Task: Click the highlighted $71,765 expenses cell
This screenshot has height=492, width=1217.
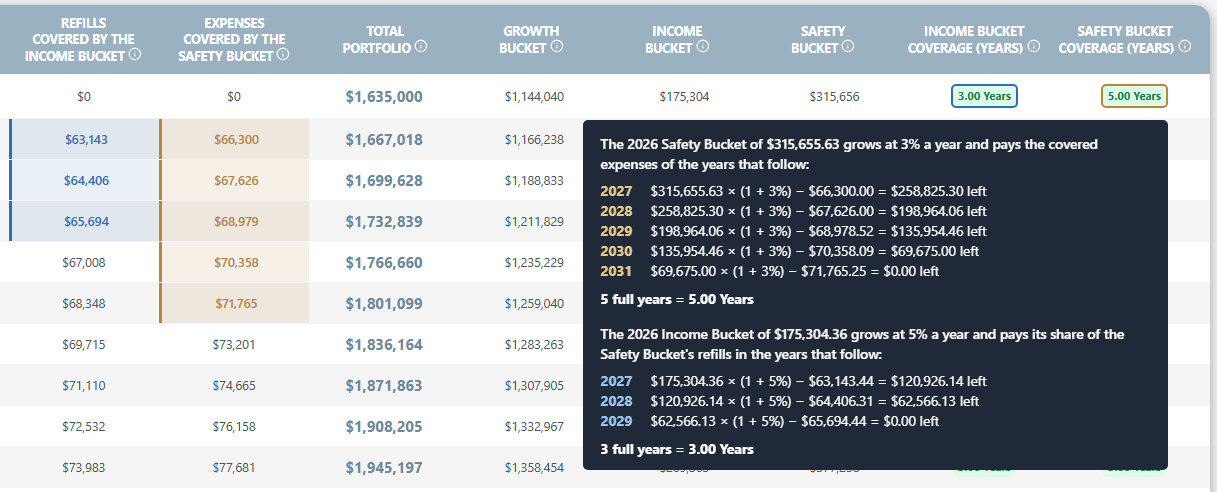Action: point(234,303)
